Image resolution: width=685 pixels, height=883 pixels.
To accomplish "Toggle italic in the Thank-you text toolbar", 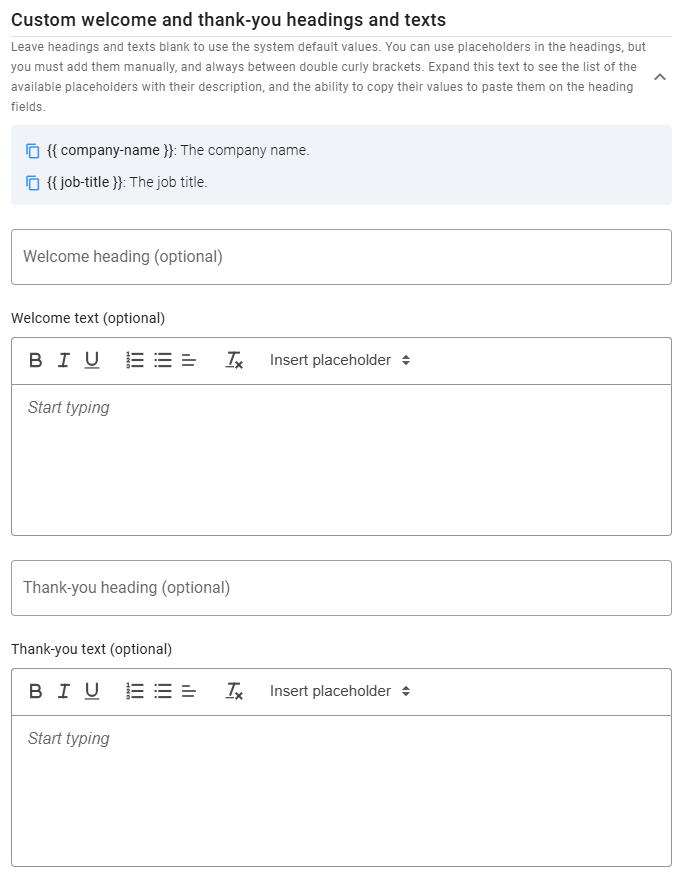I will click(63, 691).
